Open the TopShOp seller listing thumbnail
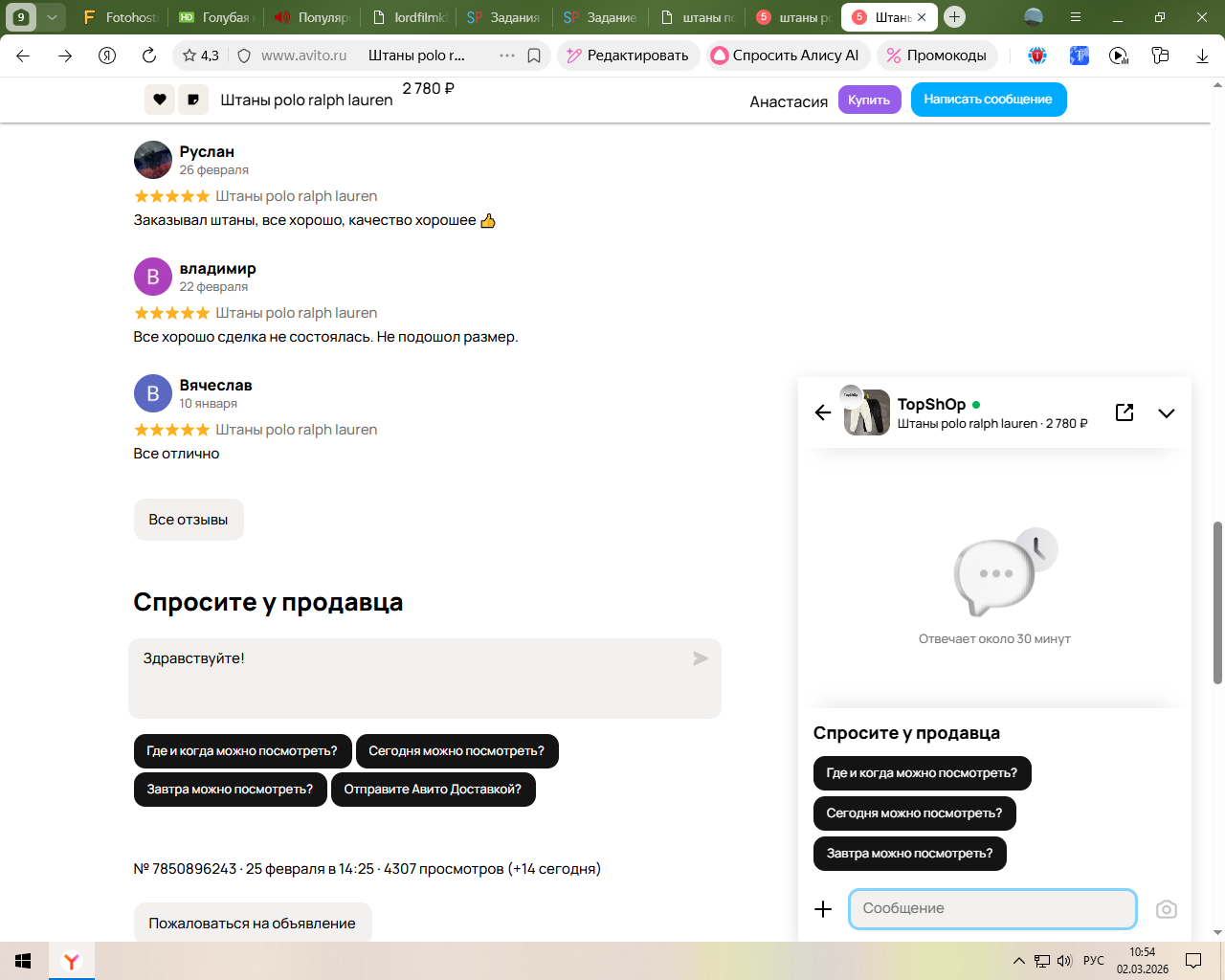Image resolution: width=1225 pixels, height=980 pixels. coord(867,412)
